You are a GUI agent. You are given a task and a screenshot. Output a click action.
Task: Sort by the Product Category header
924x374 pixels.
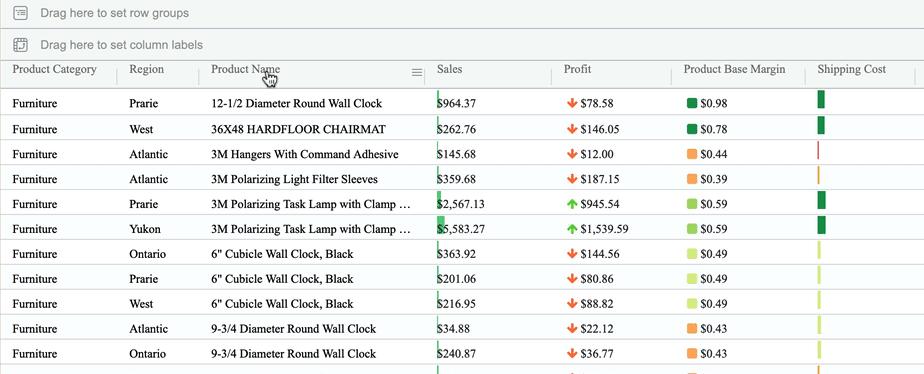[54, 69]
